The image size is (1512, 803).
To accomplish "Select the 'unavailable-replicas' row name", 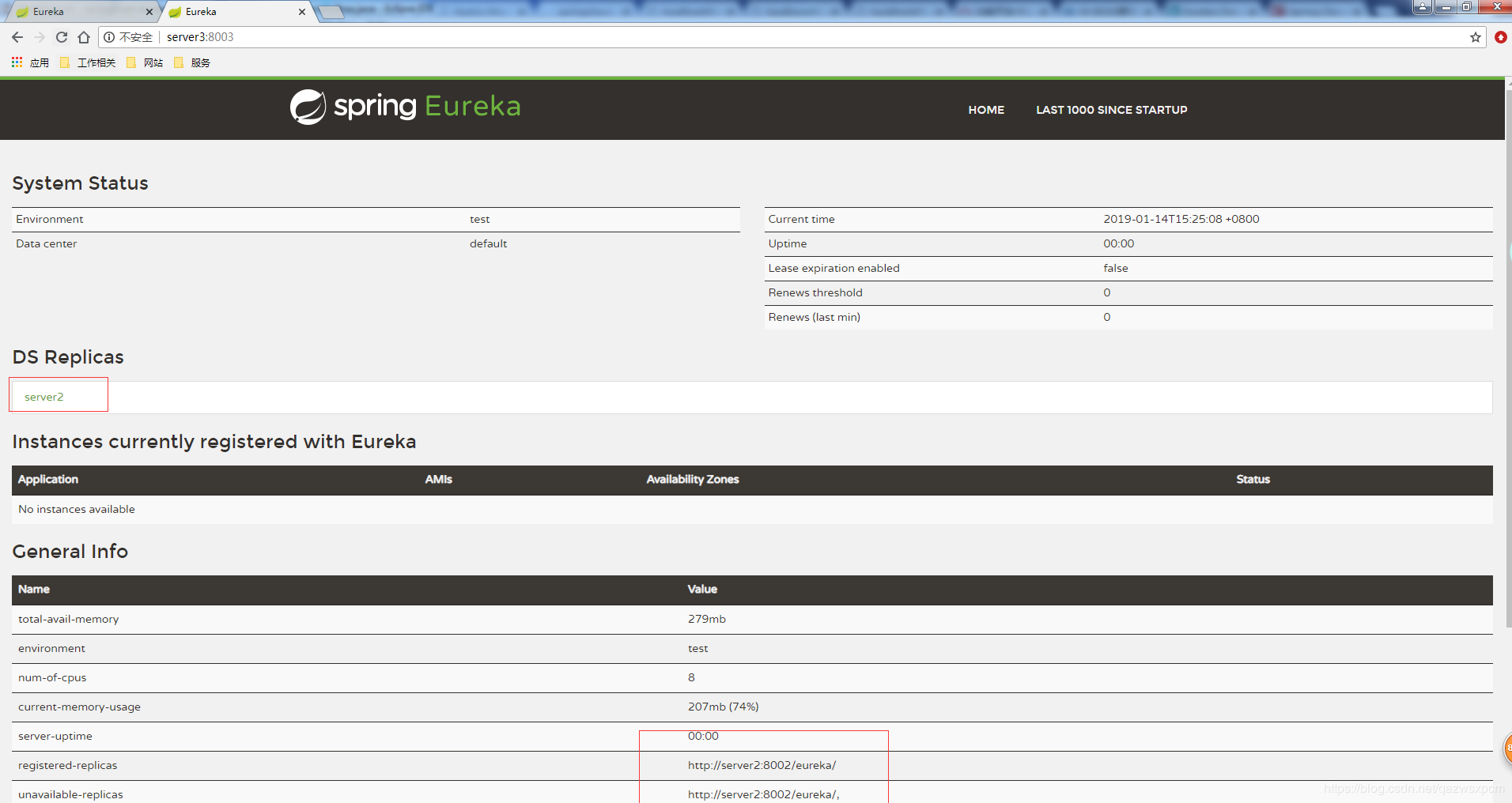I will [x=70, y=794].
